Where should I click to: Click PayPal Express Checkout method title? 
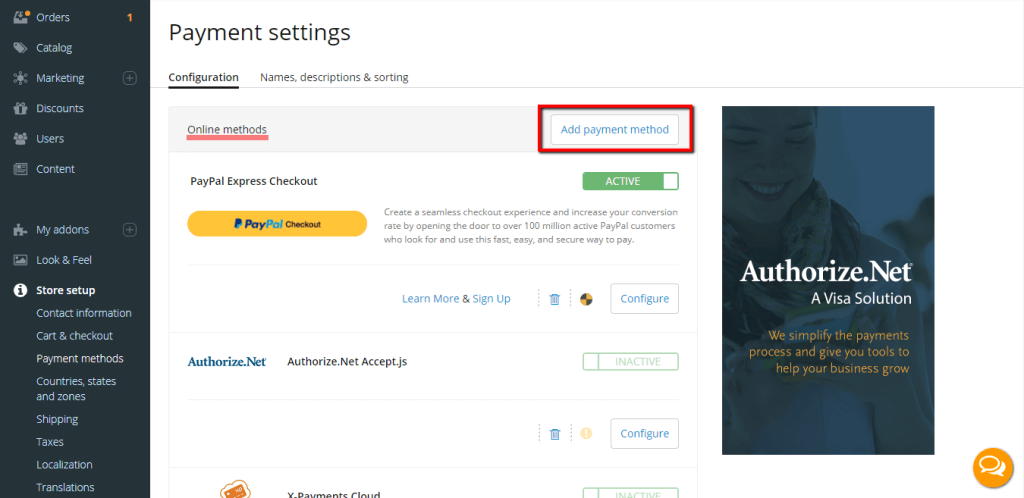[x=254, y=181]
